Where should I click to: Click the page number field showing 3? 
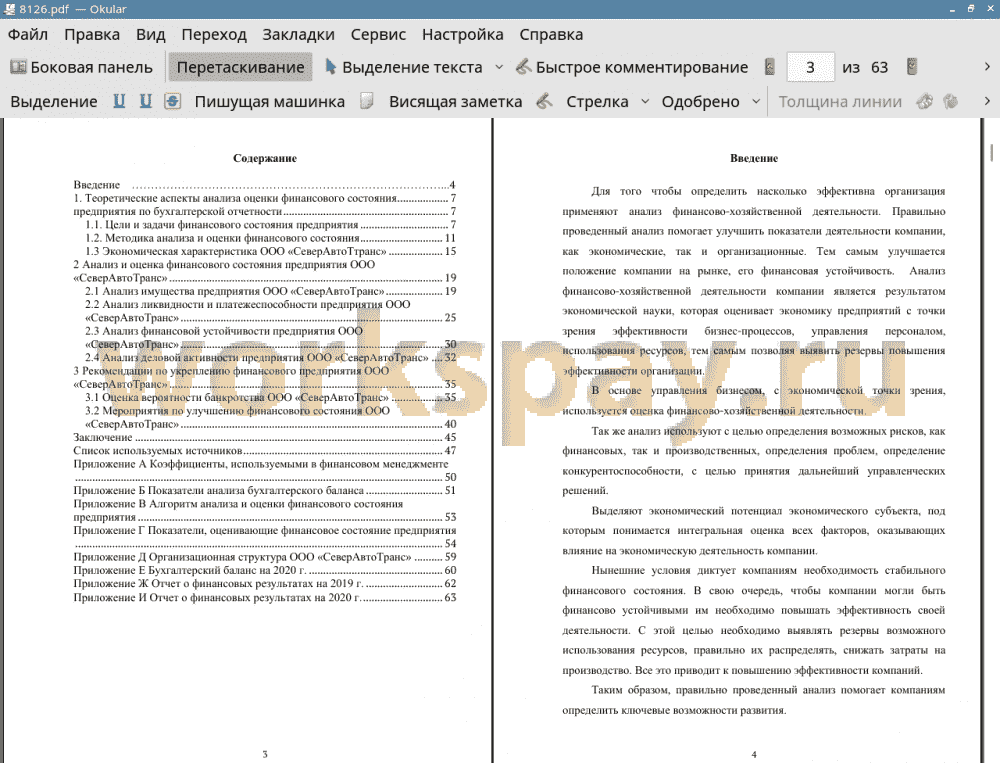(x=810, y=67)
